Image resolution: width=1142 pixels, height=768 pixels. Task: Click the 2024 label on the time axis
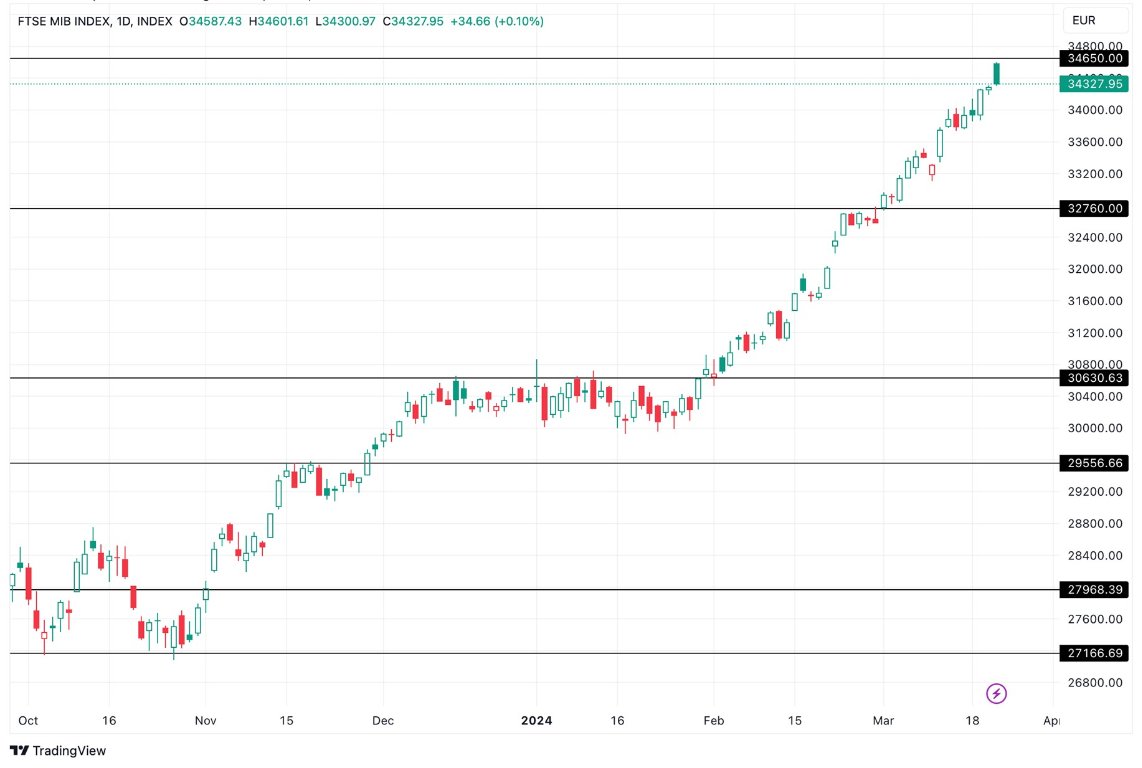pyautogui.click(x=536, y=719)
